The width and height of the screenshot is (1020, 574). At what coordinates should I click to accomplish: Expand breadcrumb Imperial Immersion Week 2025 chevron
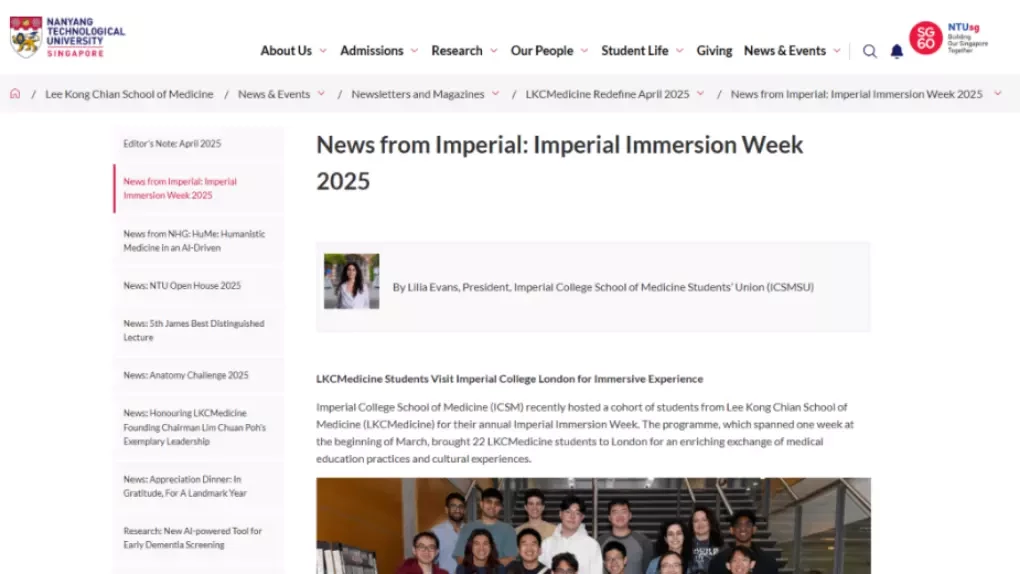point(997,94)
